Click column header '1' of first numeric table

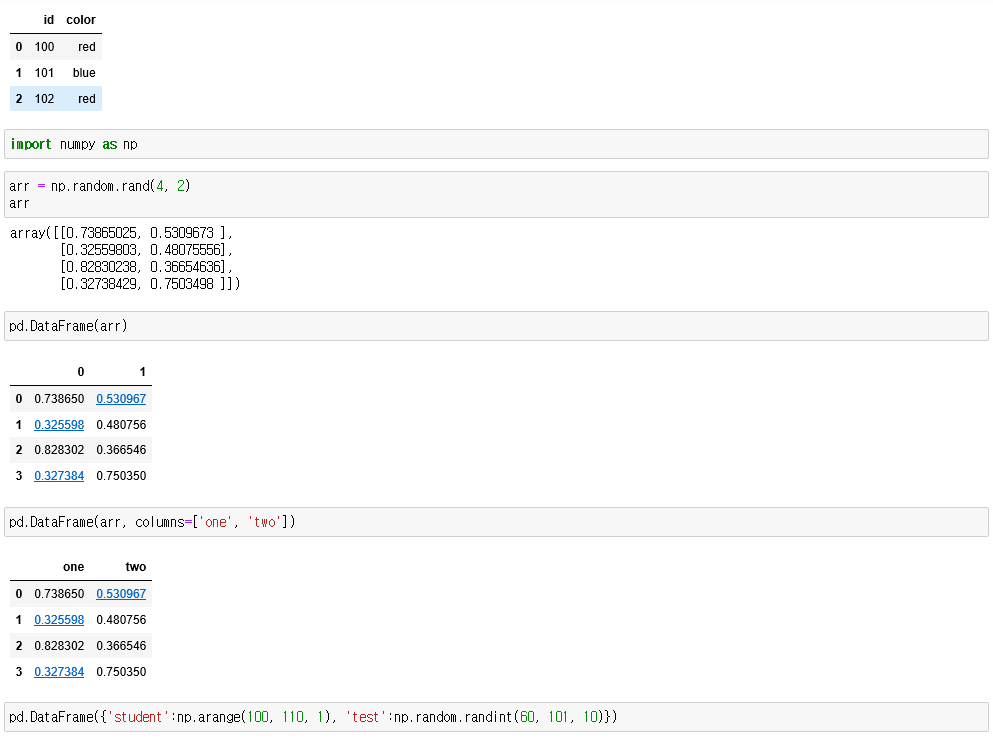(x=142, y=372)
